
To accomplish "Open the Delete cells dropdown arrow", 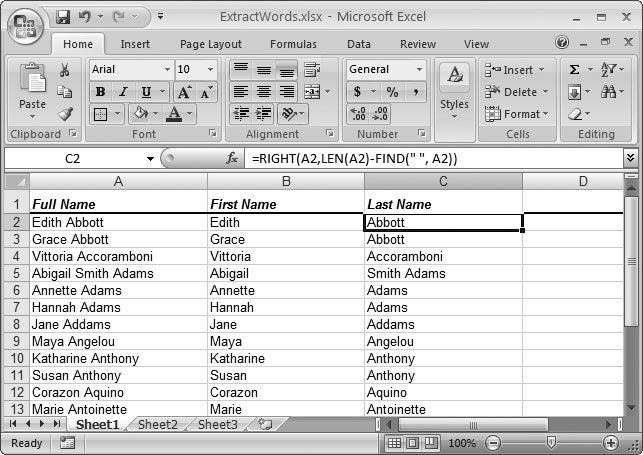I will tap(545, 92).
